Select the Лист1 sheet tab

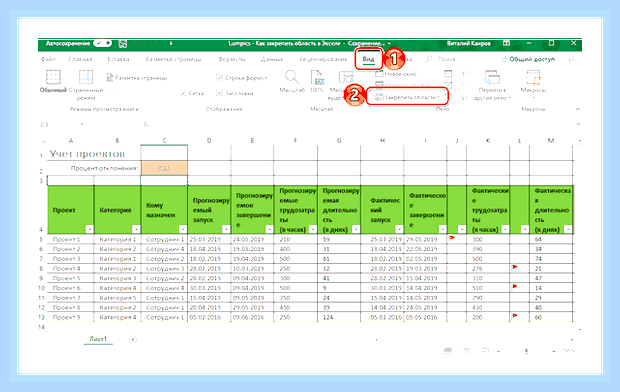(x=98, y=339)
